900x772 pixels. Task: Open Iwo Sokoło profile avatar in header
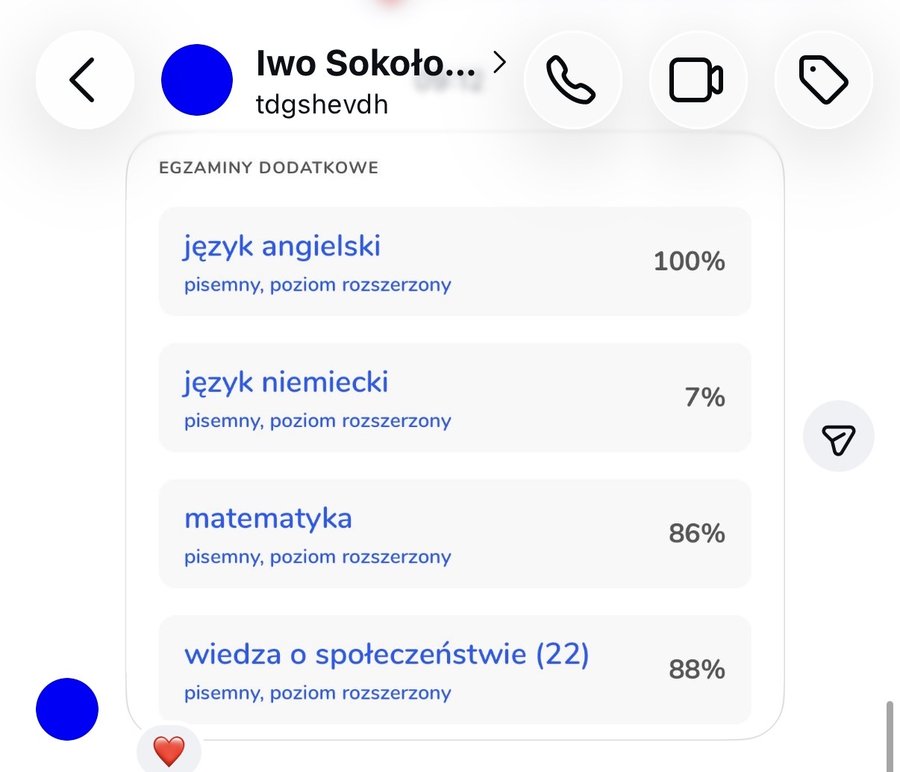click(197, 80)
